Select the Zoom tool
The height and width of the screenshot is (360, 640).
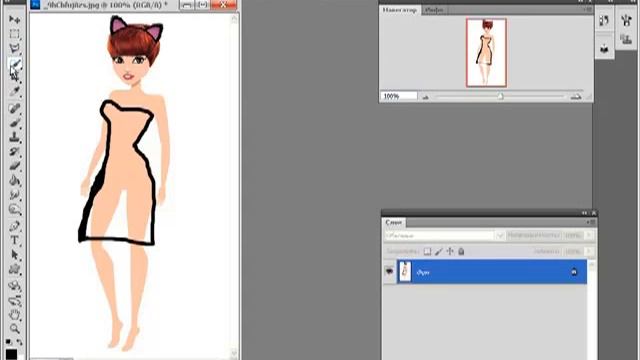click(14, 328)
